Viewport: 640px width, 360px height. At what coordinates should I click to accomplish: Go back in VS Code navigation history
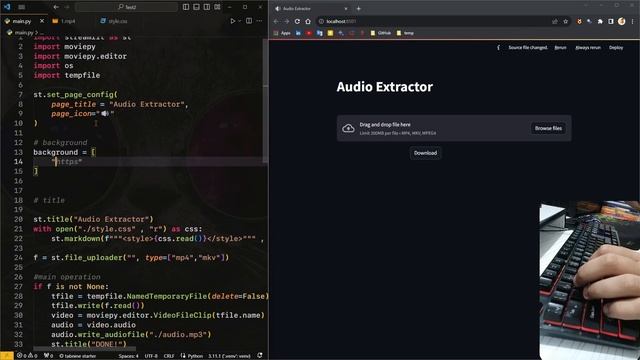click(x=56, y=7)
